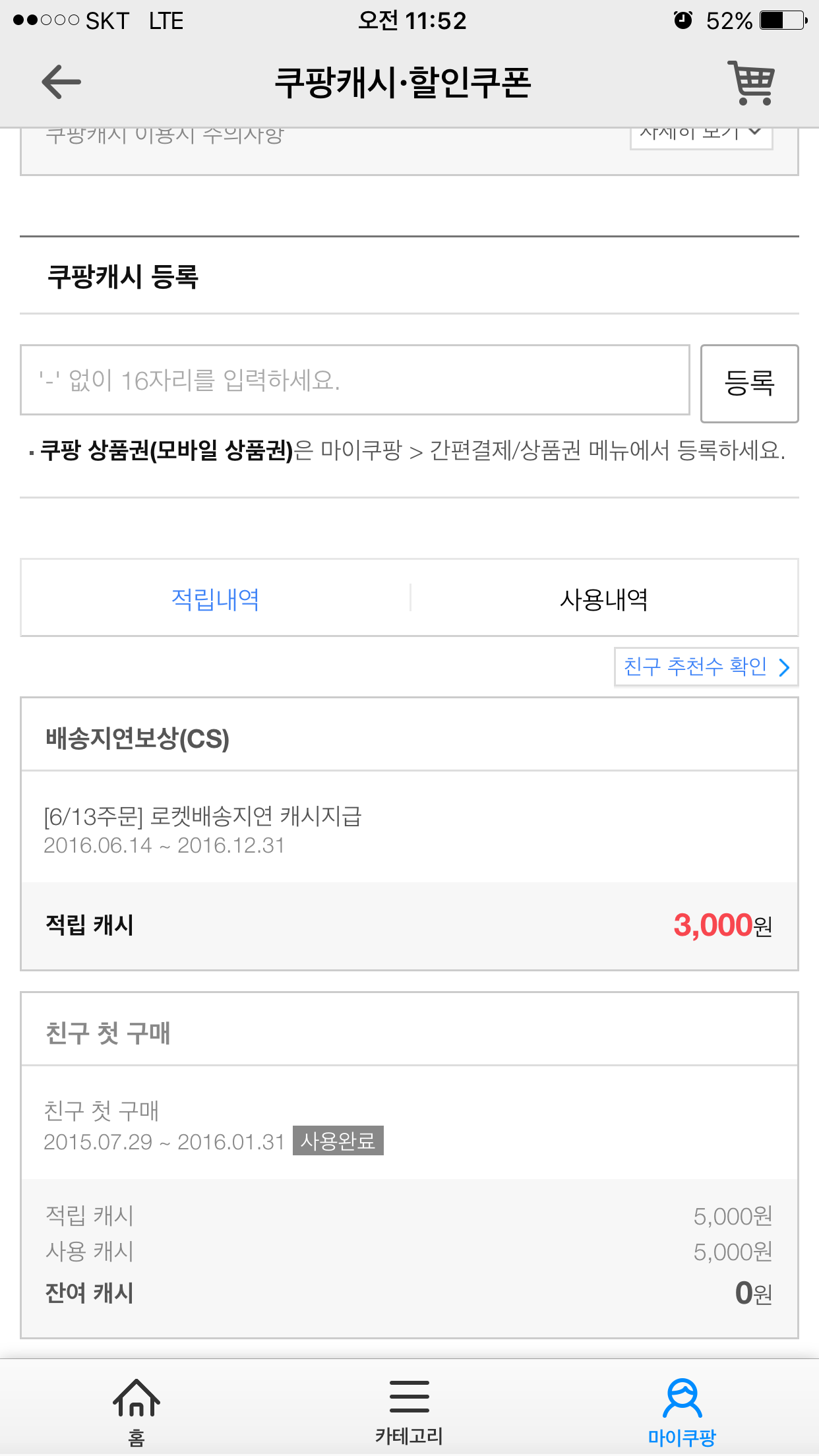This screenshot has width=819, height=1456.
Task: Tap the signal strength dots
Action: pyautogui.click(x=45, y=20)
